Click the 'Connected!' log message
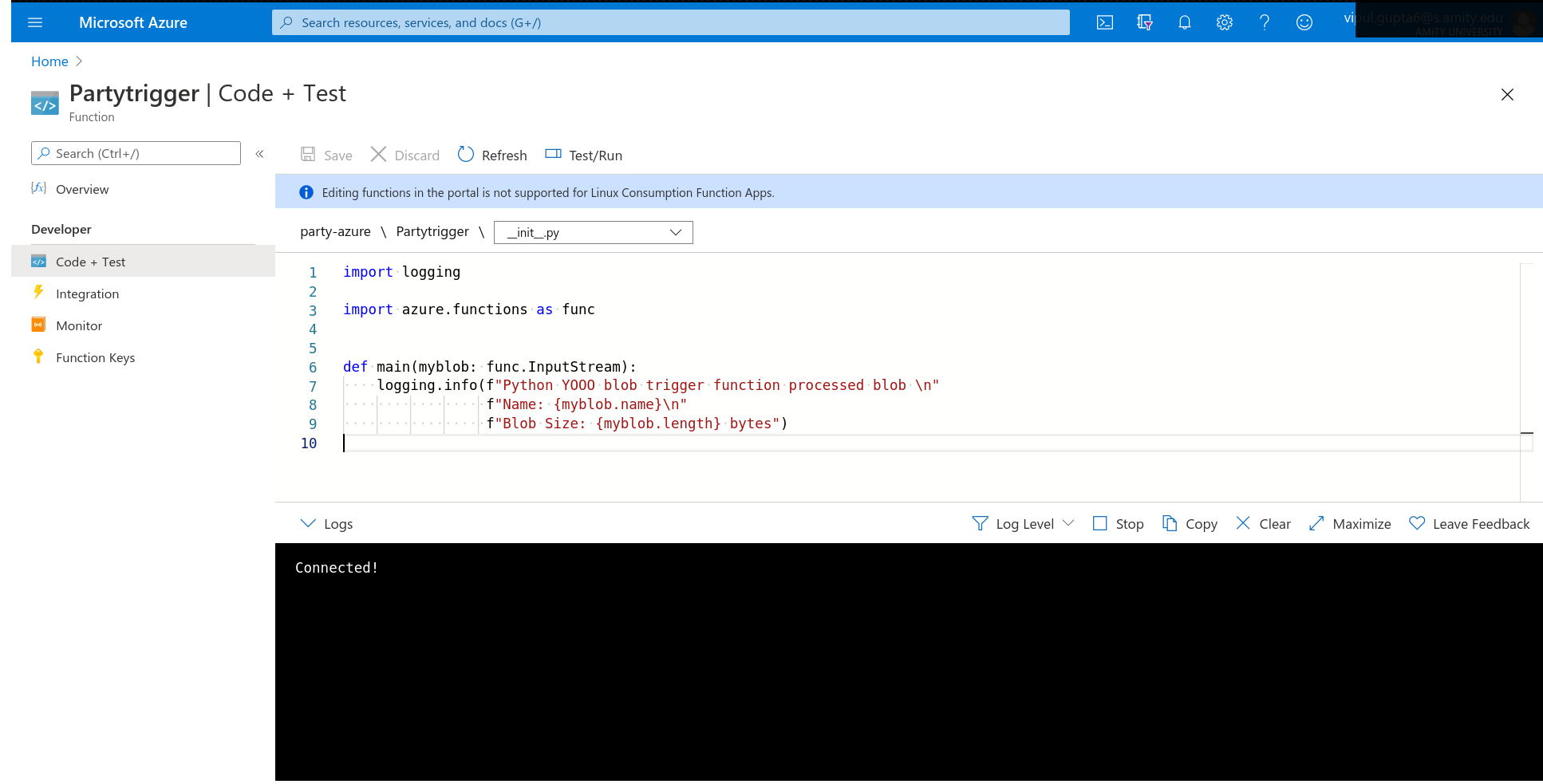 (337, 568)
